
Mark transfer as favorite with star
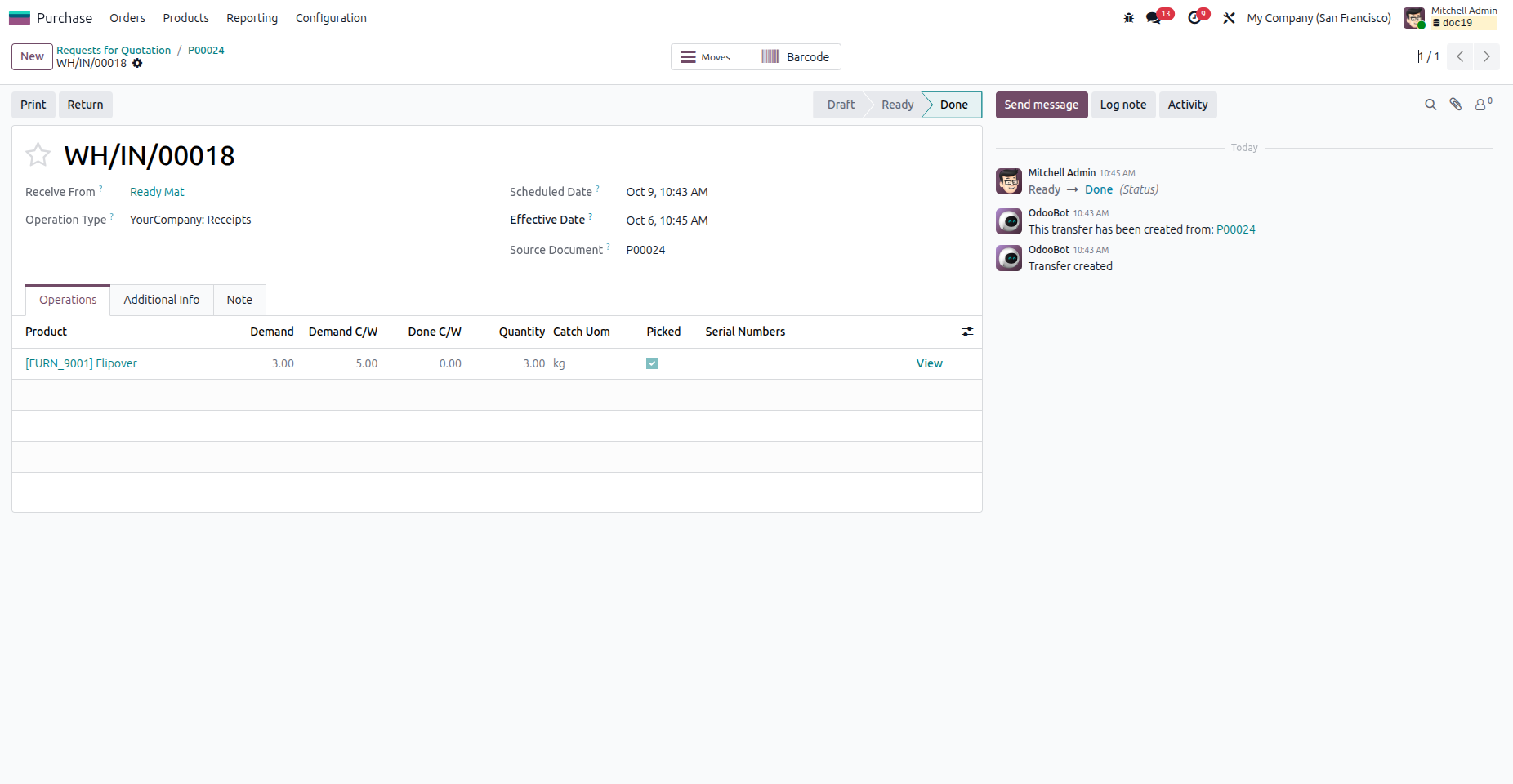point(38,154)
